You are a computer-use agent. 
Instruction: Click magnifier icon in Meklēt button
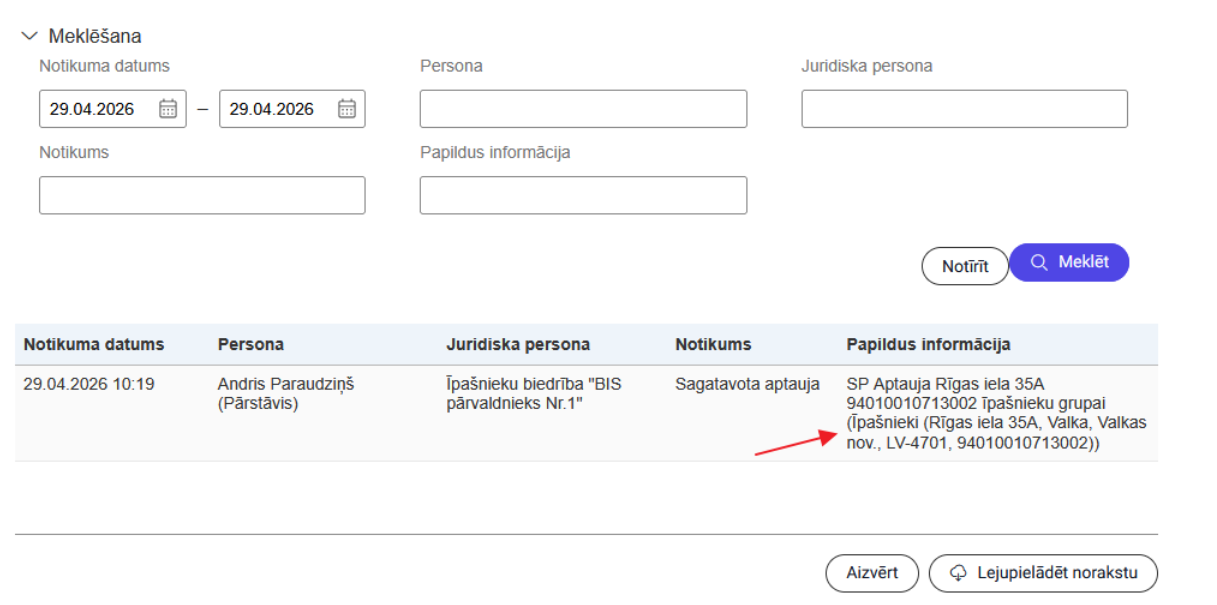(1039, 262)
